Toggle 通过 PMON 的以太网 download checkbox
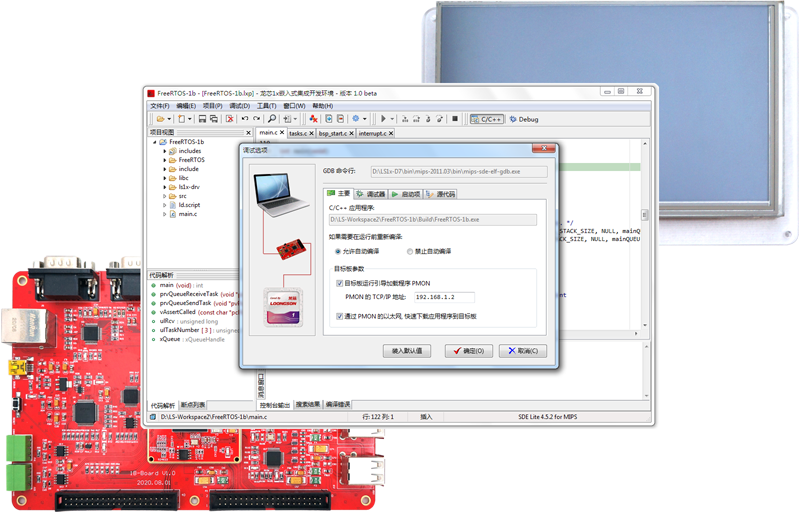Screen dimensions: 800x512 click(x=339, y=316)
